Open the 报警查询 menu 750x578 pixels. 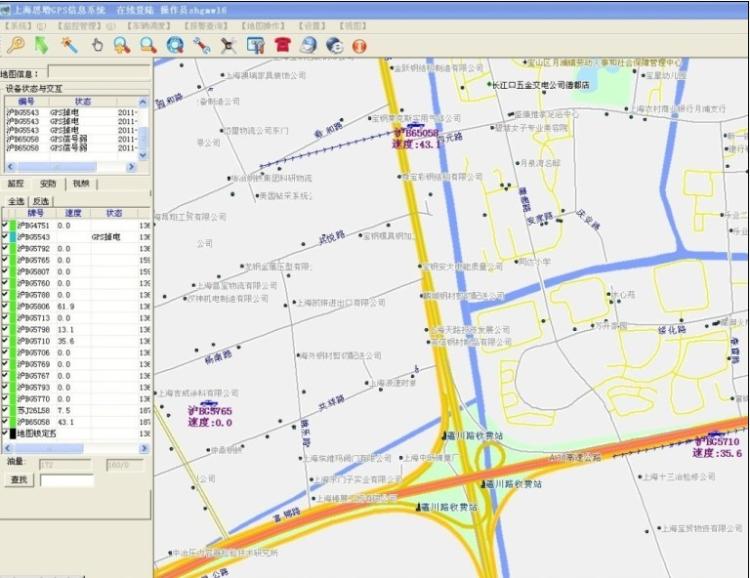pyautogui.click(x=206, y=26)
